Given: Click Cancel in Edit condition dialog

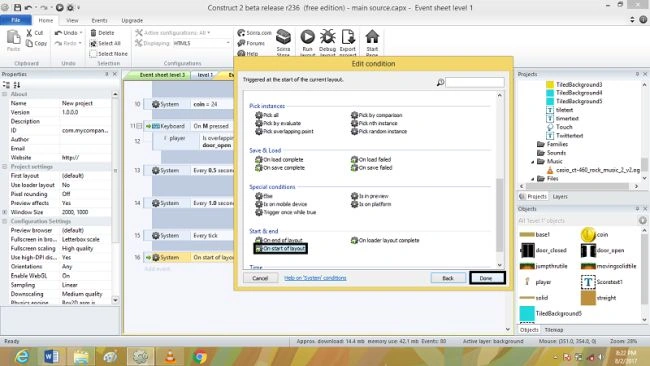Looking at the screenshot, I should pyautogui.click(x=260, y=278).
